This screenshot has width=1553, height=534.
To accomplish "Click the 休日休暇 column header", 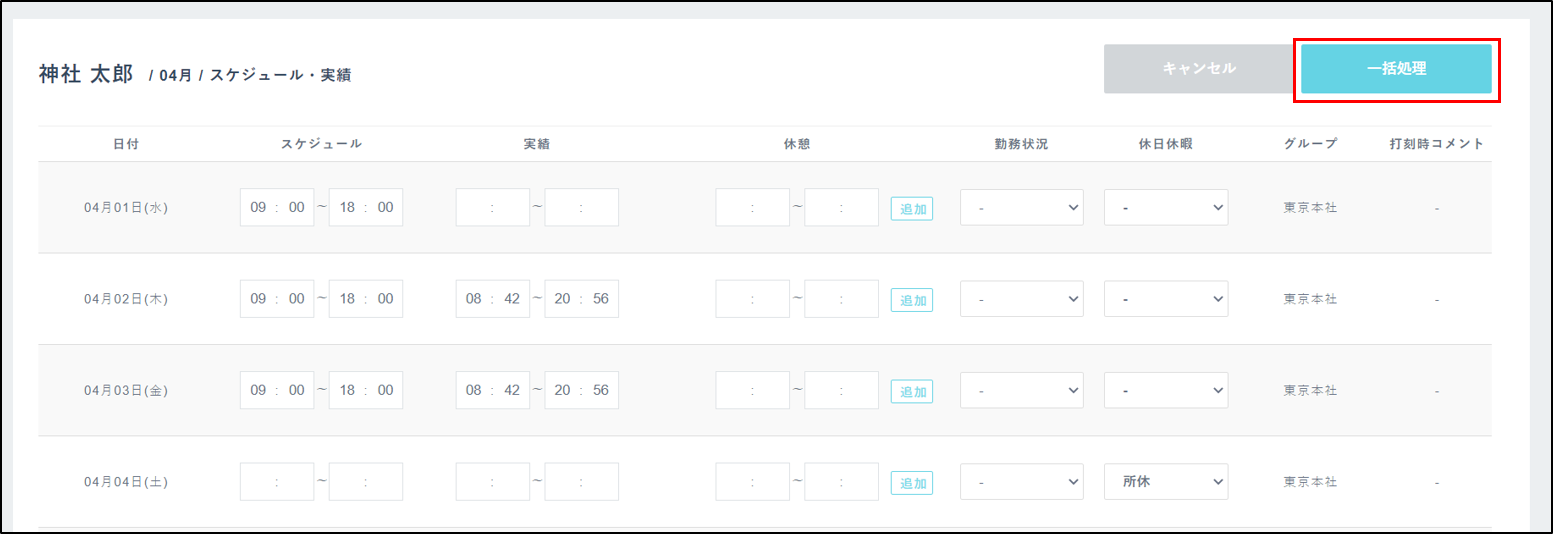I will (x=1166, y=144).
